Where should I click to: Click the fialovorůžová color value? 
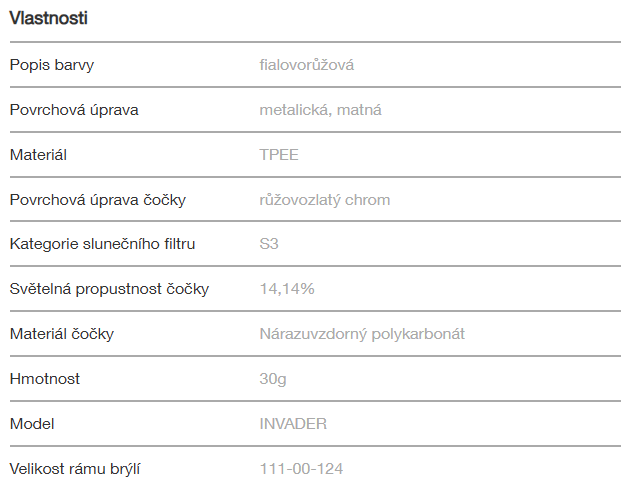point(307,65)
